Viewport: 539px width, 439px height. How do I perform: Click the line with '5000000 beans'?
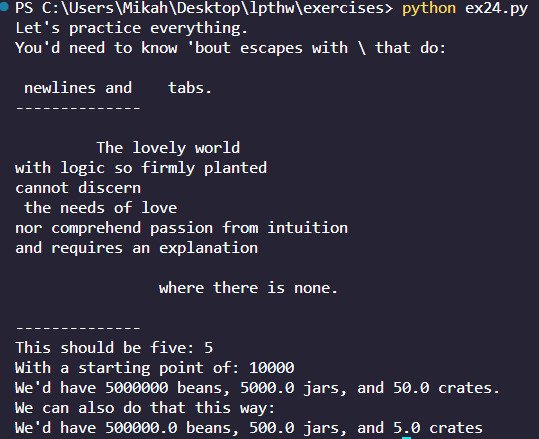click(257, 388)
